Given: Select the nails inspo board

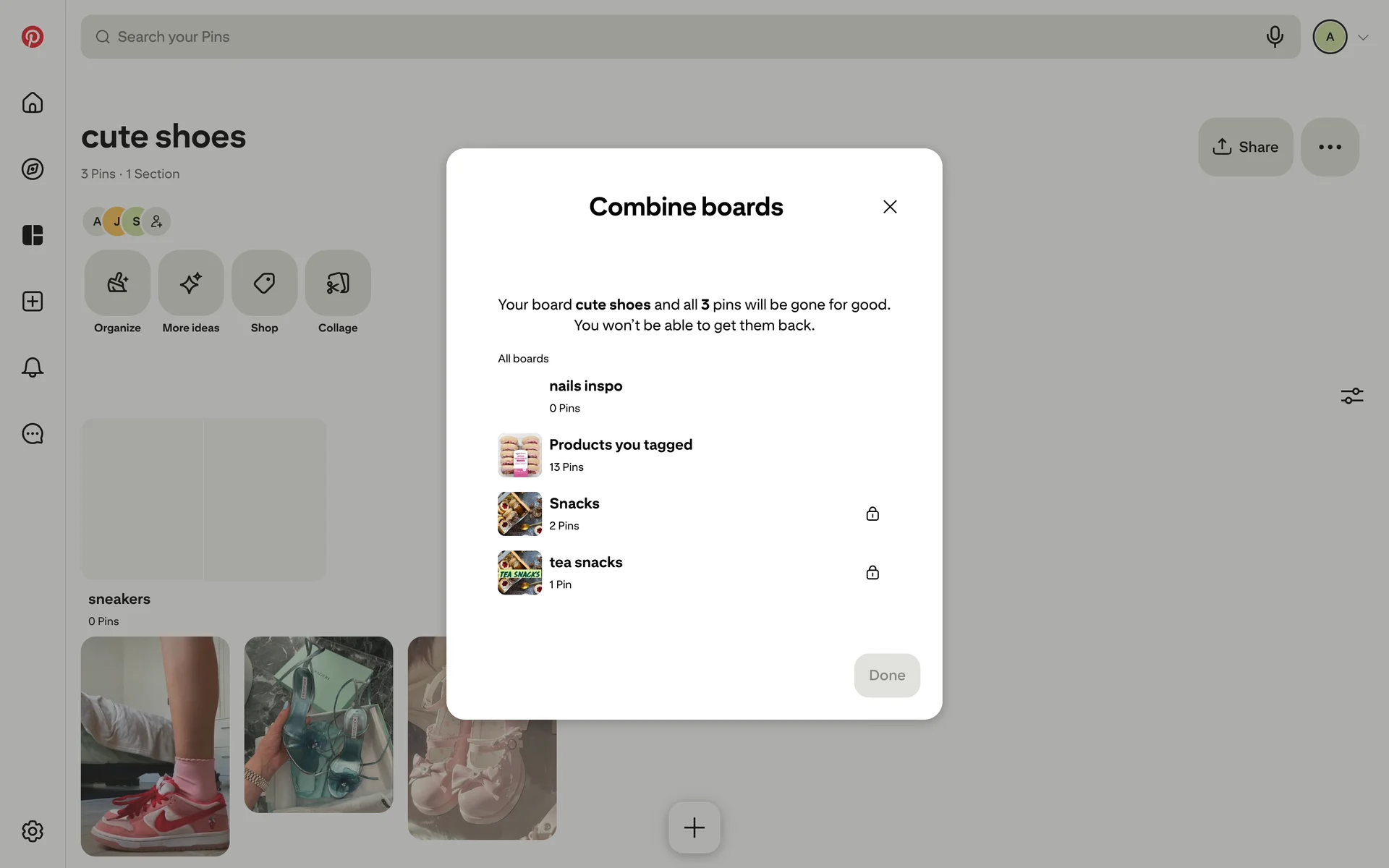Looking at the screenshot, I should pos(694,396).
